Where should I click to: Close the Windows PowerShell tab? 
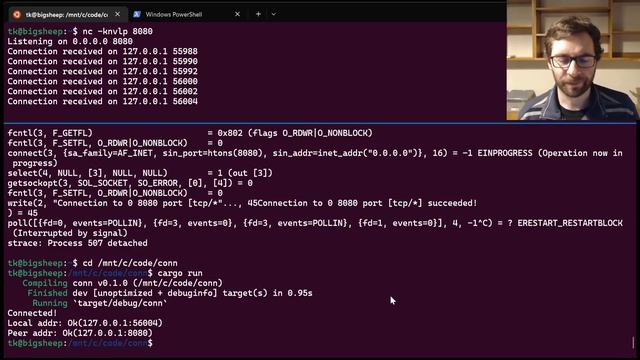(237, 14)
